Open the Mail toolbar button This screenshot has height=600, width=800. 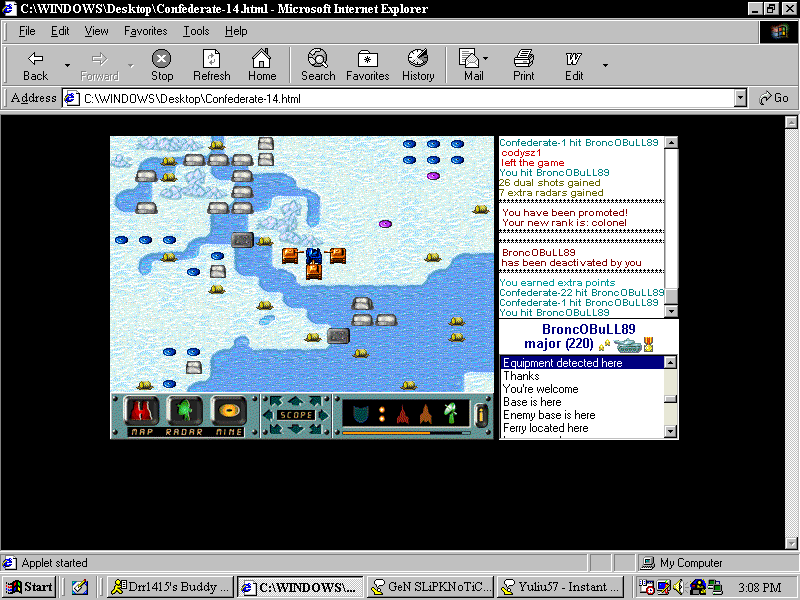pos(471,65)
